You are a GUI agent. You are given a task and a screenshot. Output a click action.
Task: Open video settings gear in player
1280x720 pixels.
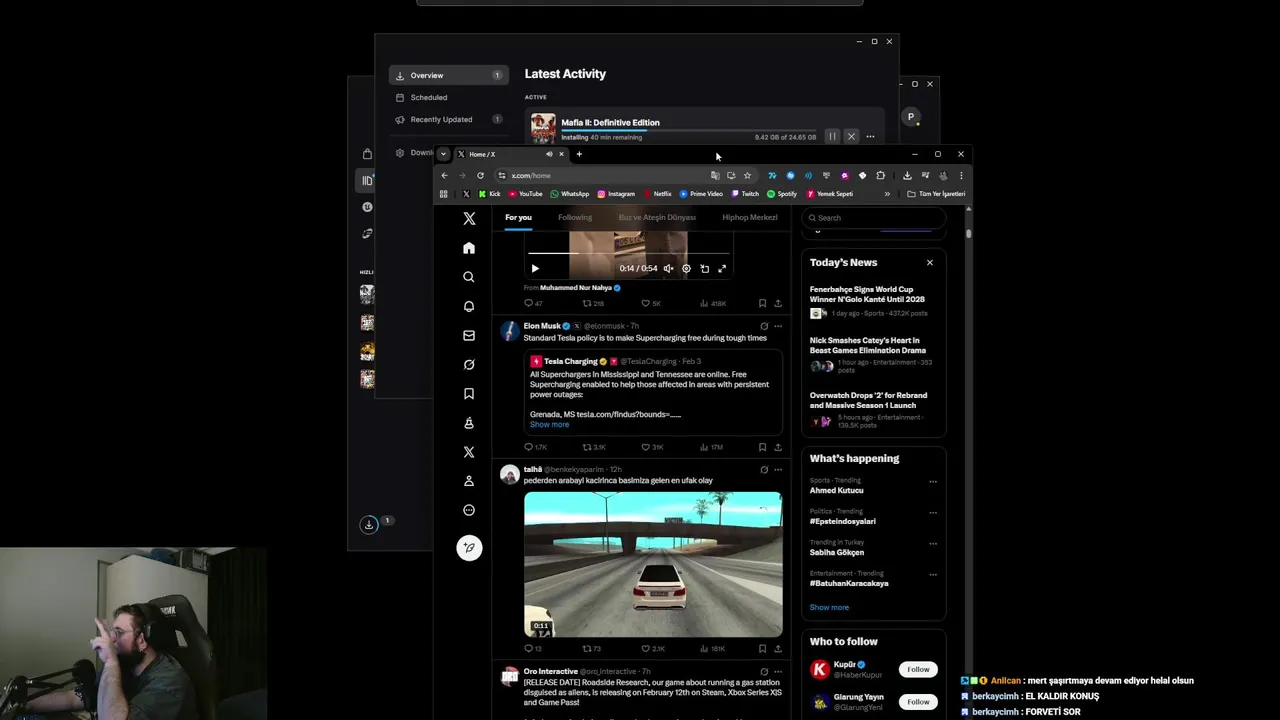(x=686, y=268)
